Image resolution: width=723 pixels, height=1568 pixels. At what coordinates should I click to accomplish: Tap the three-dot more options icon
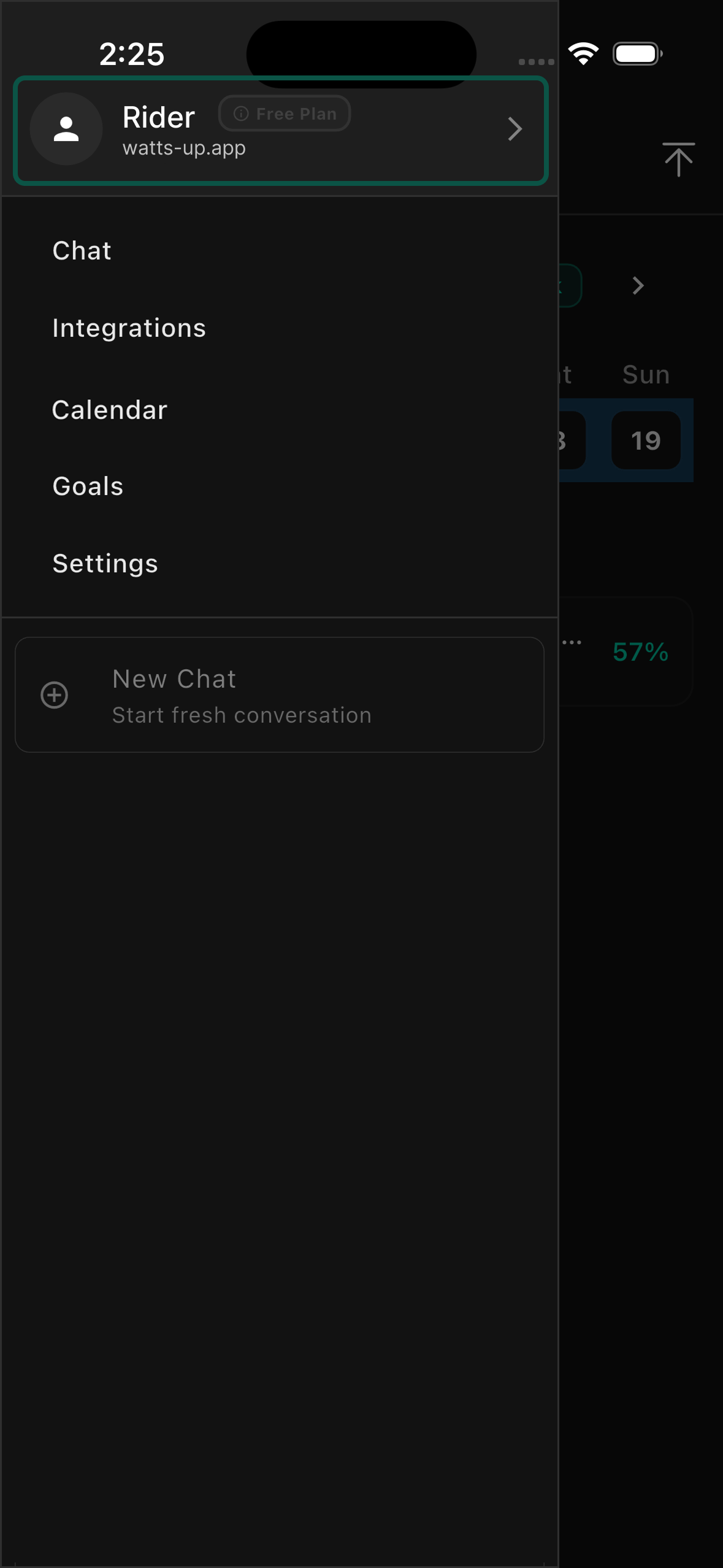tap(572, 642)
